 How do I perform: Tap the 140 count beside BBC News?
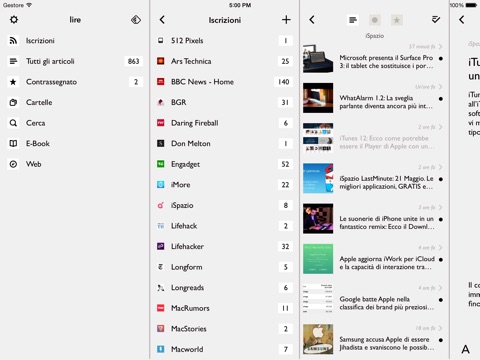click(284, 82)
